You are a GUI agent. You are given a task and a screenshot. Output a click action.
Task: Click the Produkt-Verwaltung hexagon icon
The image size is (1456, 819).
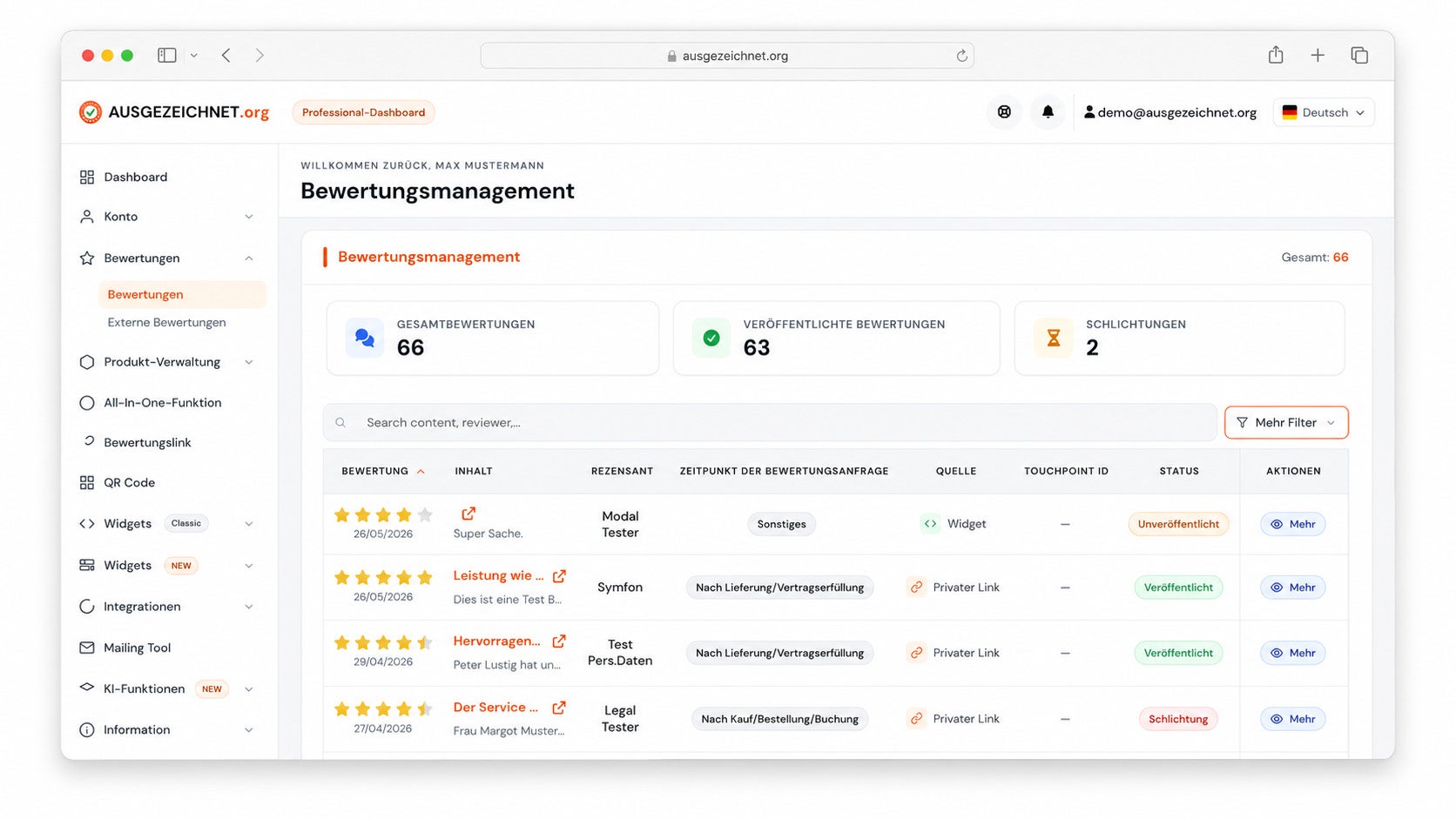pyautogui.click(x=87, y=362)
